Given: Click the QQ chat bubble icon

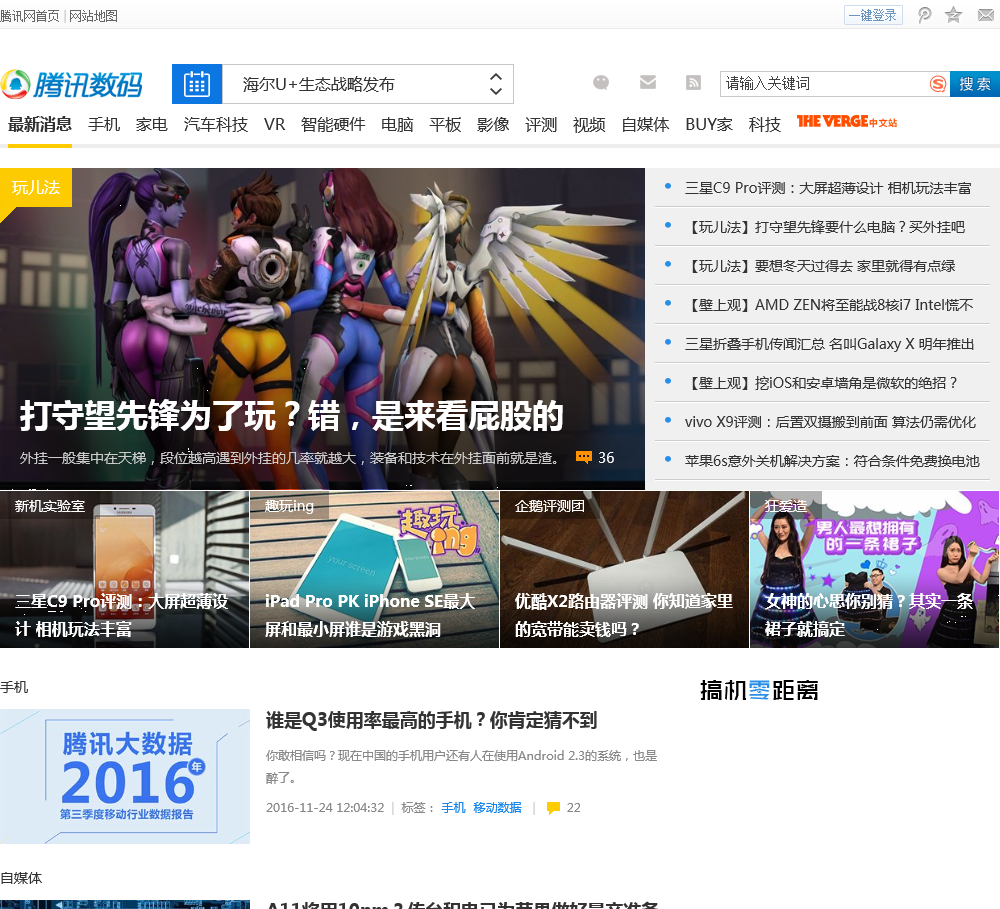Looking at the screenshot, I should click(x=601, y=82).
